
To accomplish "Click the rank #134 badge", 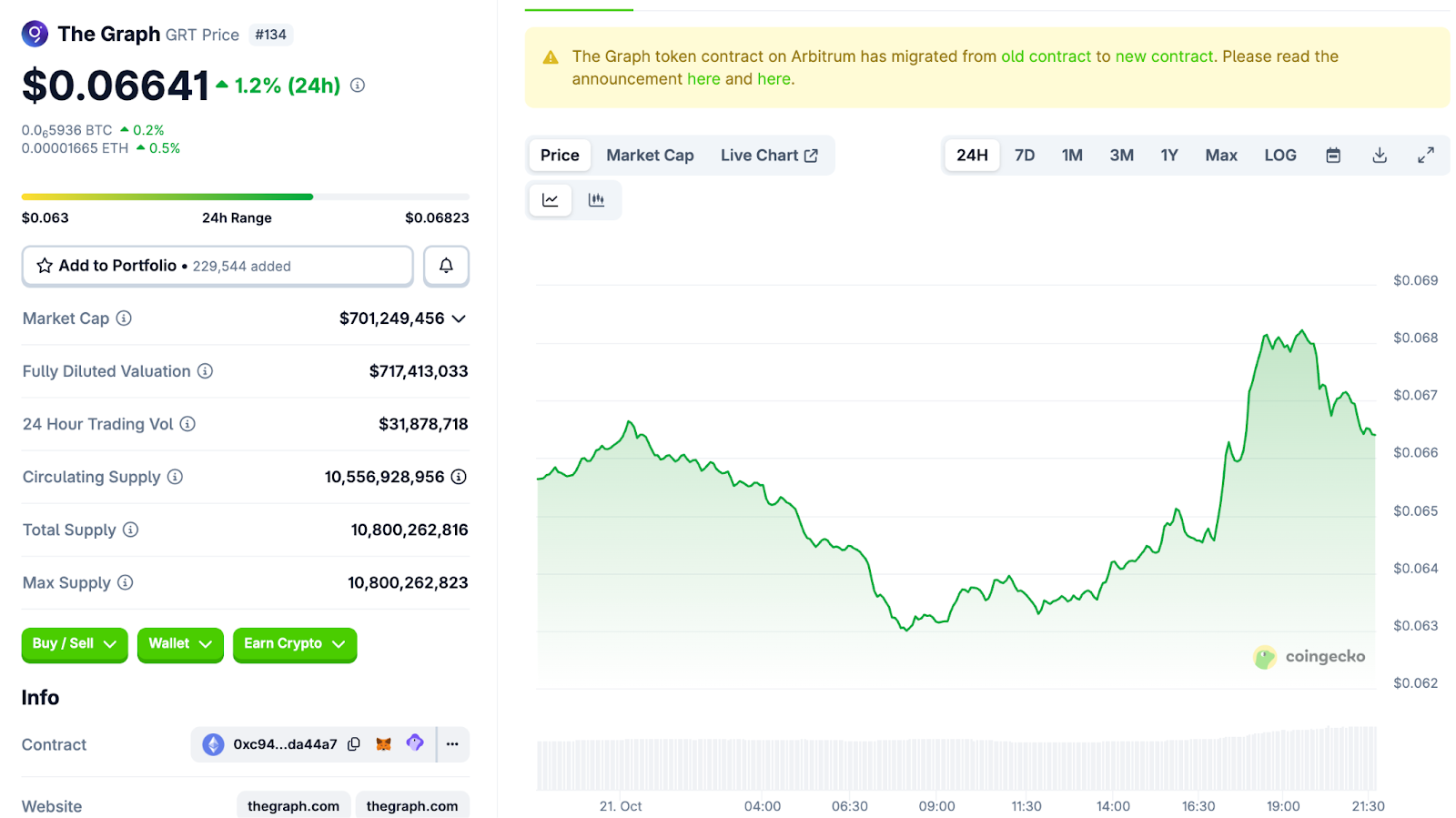I will [x=270, y=35].
